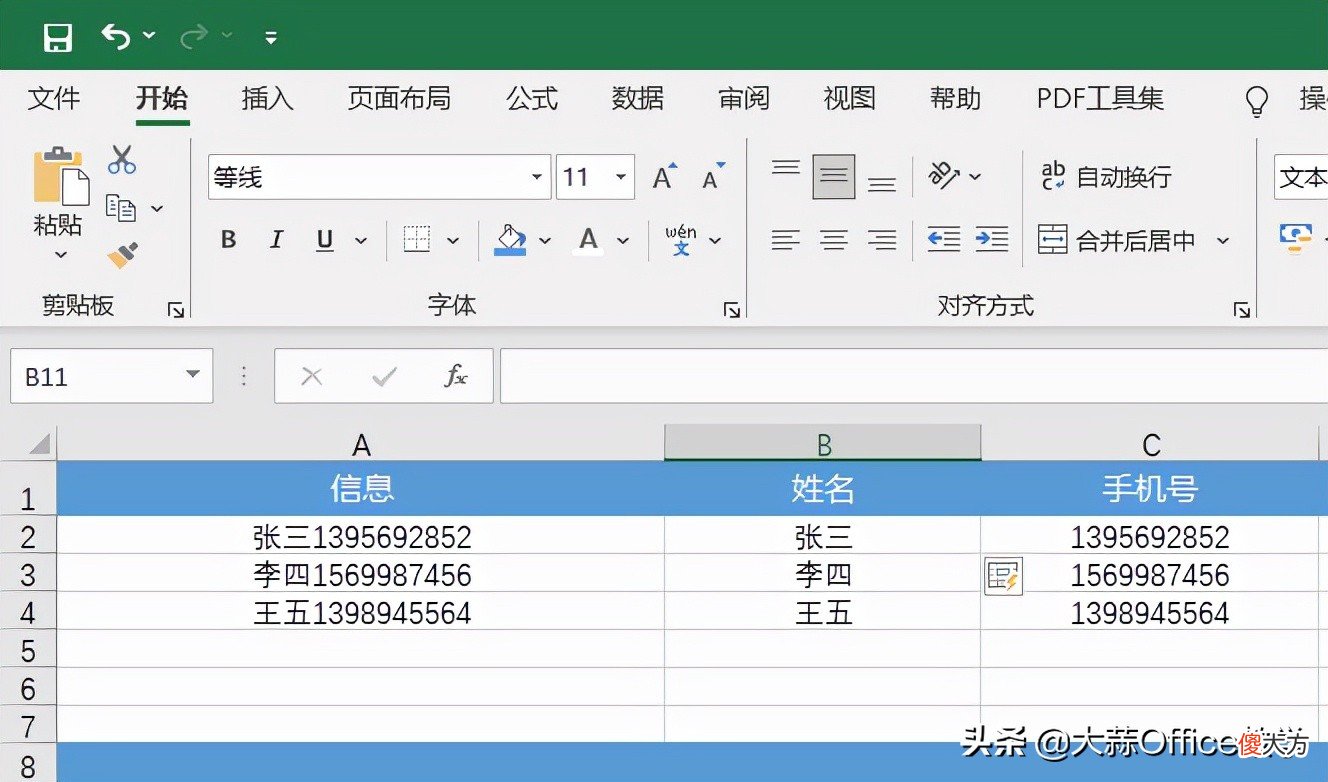Image resolution: width=1328 pixels, height=782 pixels.
Task: Open the 剪贴板 dialog launcher
Action: (x=176, y=311)
